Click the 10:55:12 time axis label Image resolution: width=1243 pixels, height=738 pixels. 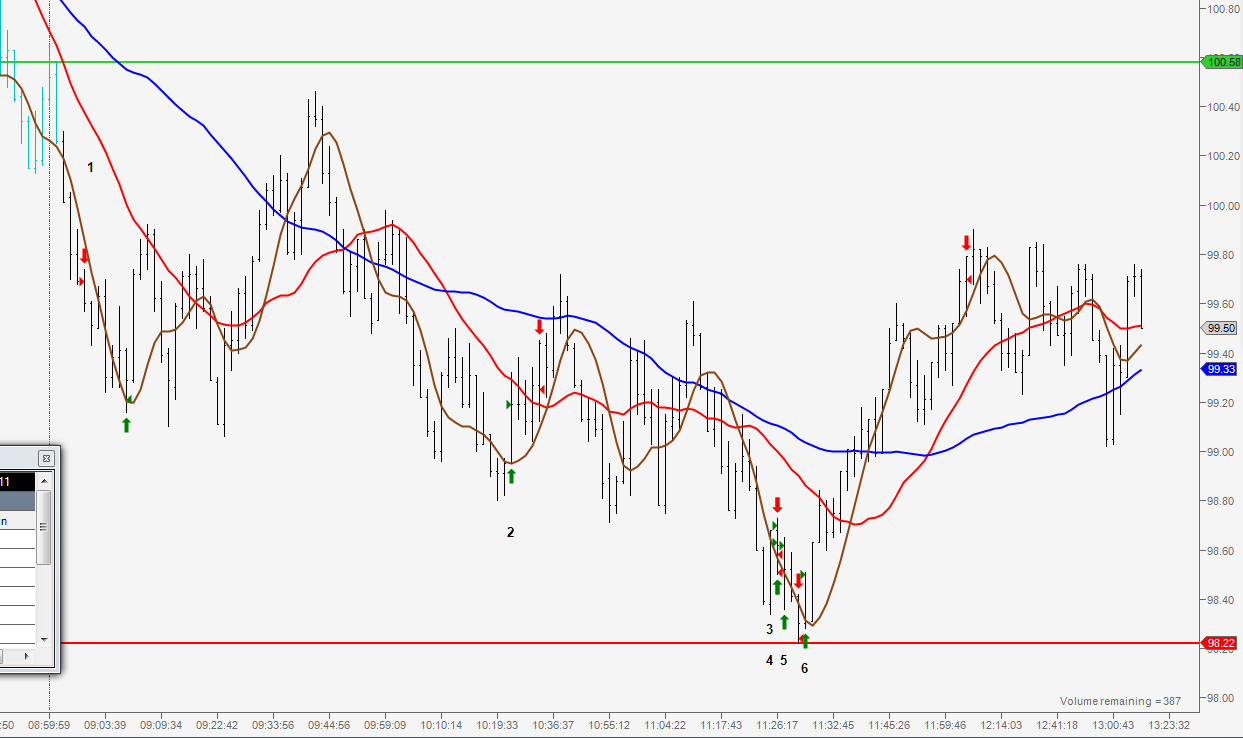pyautogui.click(x=609, y=725)
